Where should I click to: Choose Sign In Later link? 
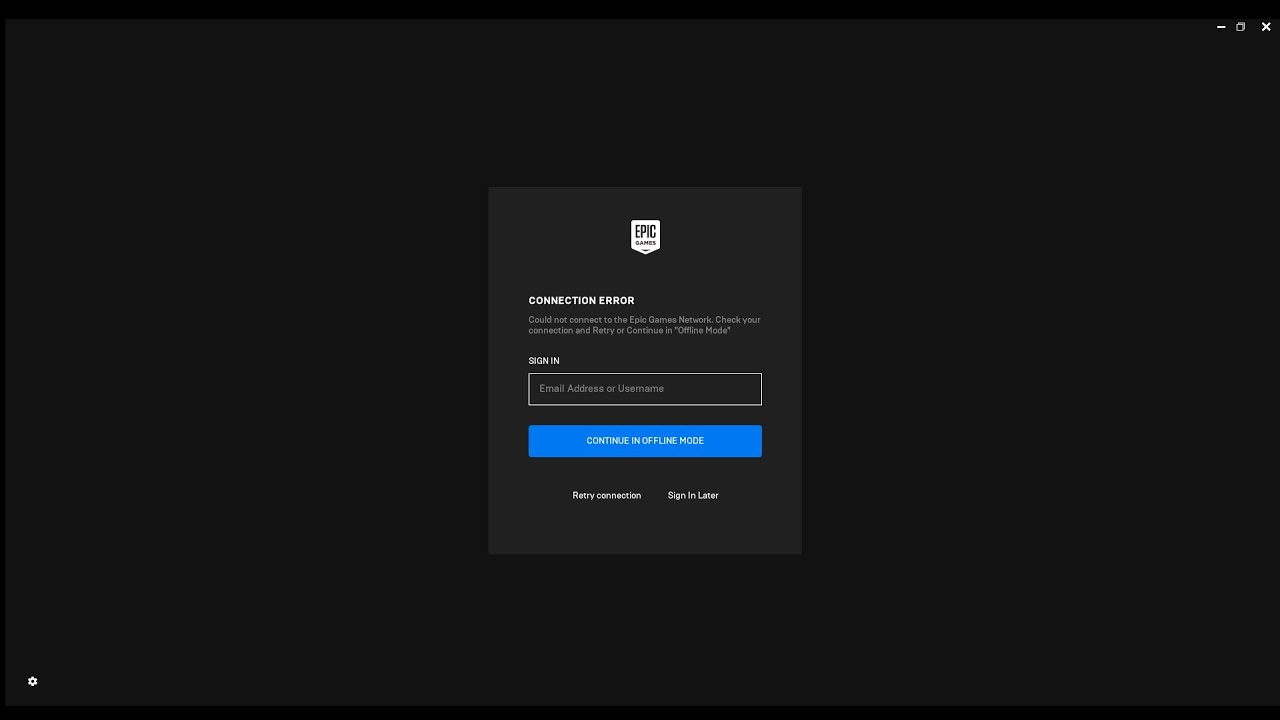click(x=693, y=495)
